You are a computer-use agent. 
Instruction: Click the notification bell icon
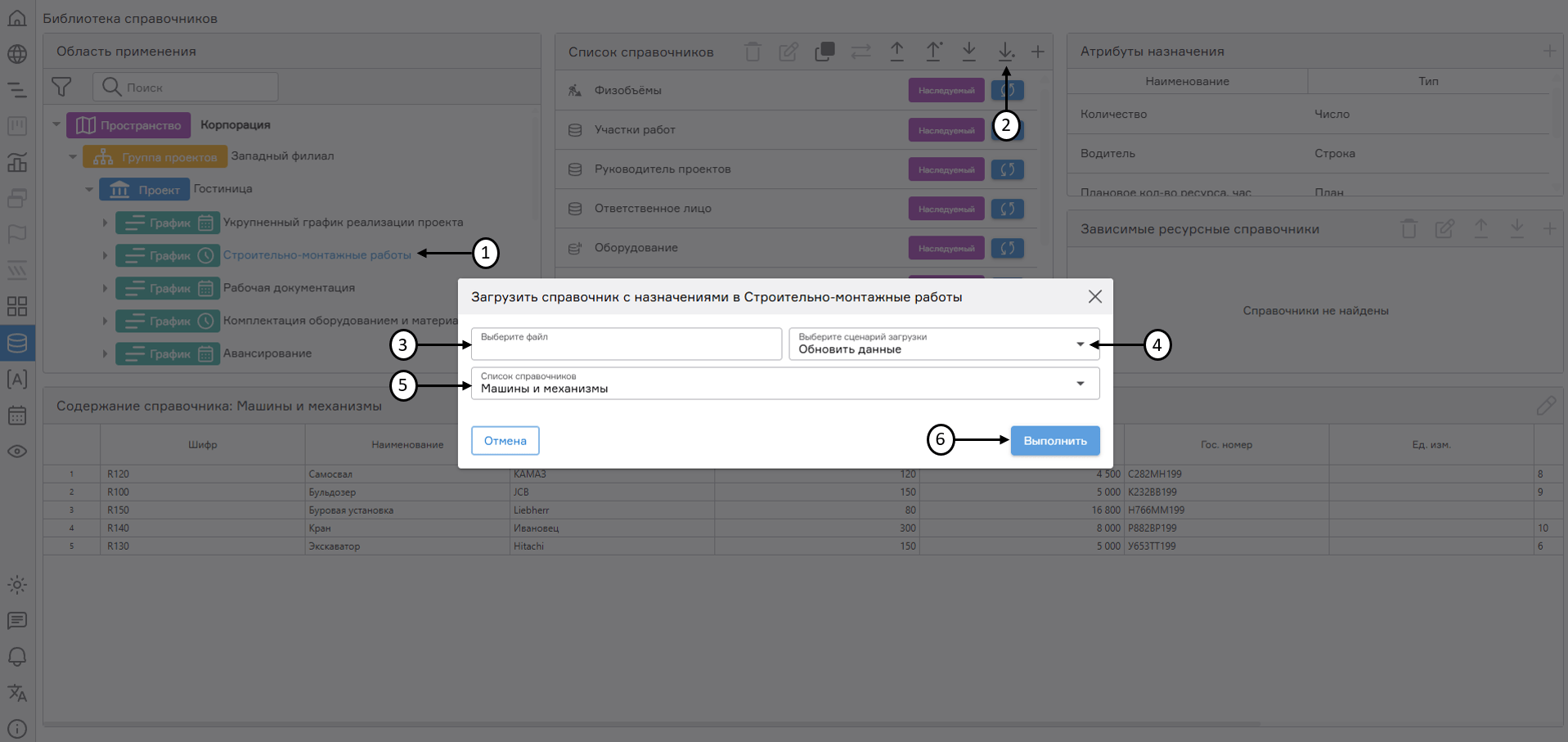coord(17,657)
